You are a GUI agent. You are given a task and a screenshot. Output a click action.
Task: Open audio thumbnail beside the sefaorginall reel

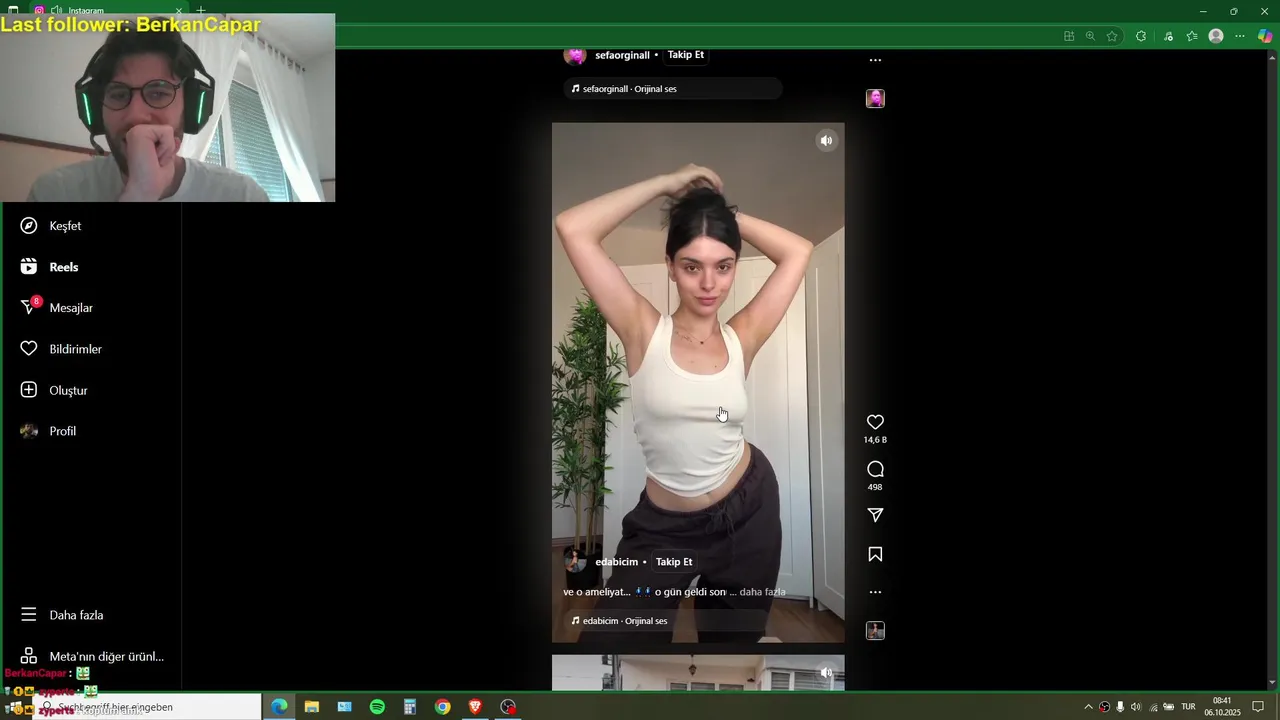click(x=875, y=98)
